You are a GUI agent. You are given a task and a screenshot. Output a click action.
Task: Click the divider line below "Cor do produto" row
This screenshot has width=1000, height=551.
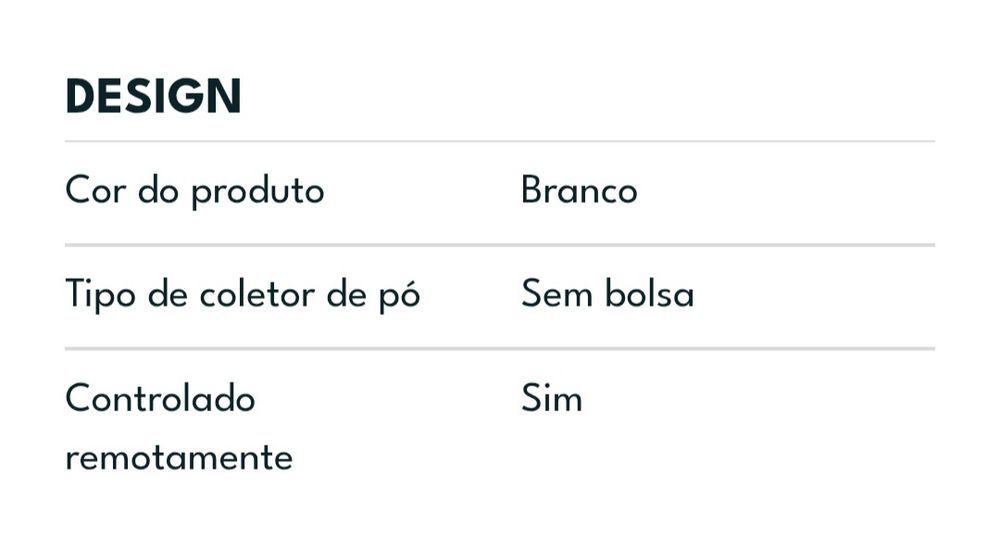(x=500, y=244)
